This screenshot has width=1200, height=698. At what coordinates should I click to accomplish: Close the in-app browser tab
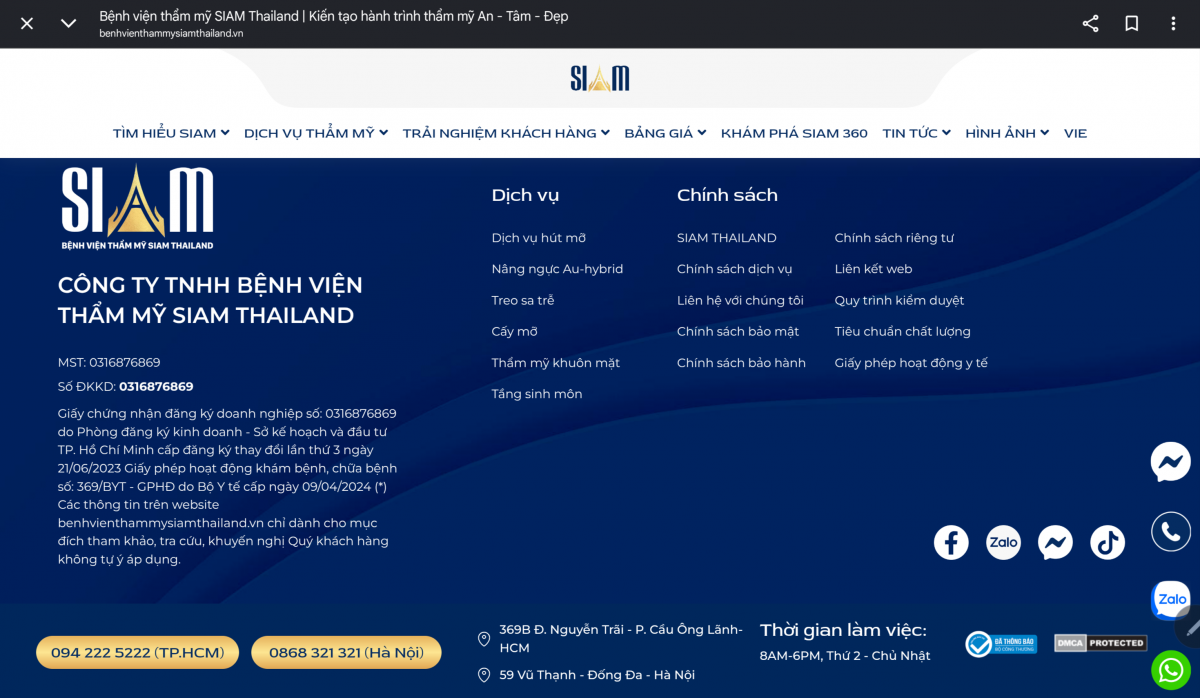pyautogui.click(x=27, y=23)
